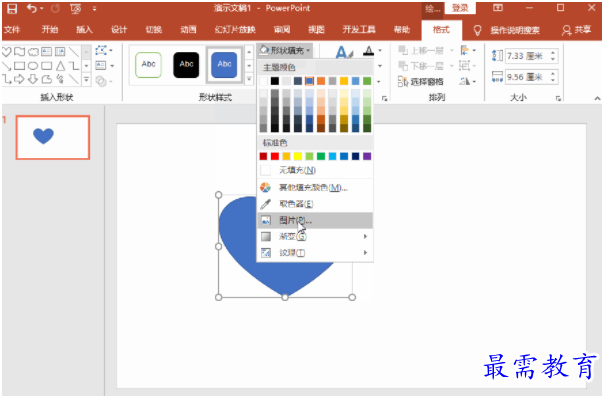Pick the cloud shape in the shapes gallery
Viewport: 605px width, 398px height.
coord(34,52)
